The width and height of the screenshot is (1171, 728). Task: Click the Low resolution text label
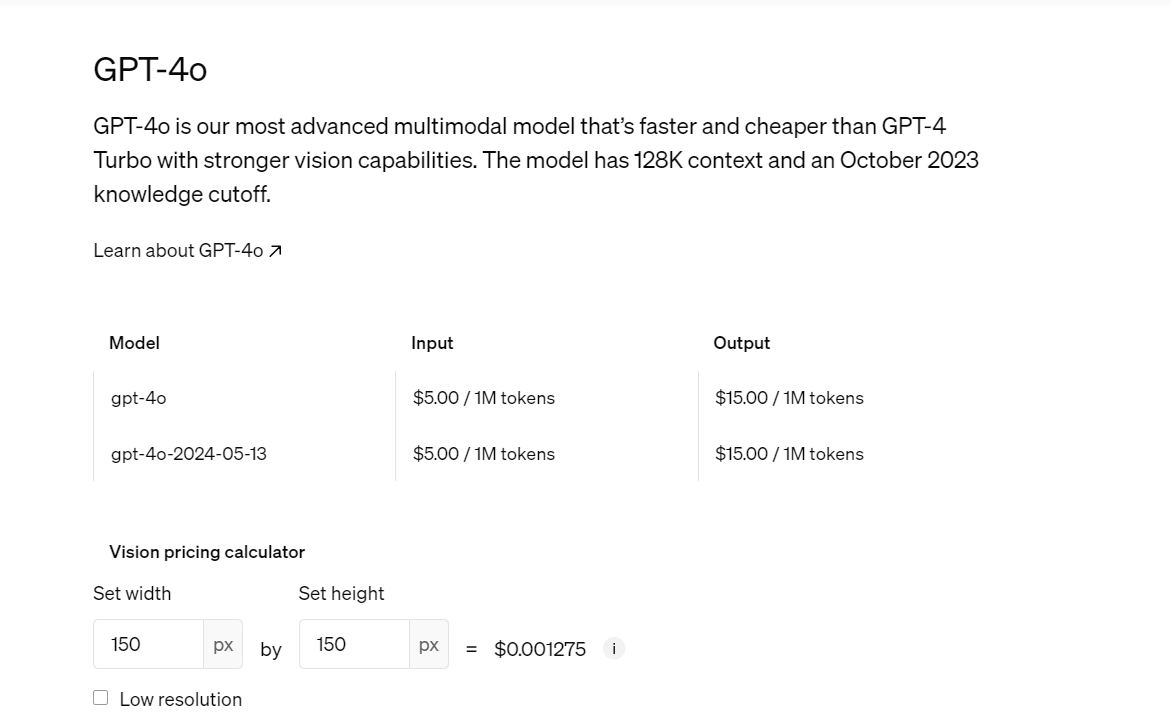(x=180, y=699)
